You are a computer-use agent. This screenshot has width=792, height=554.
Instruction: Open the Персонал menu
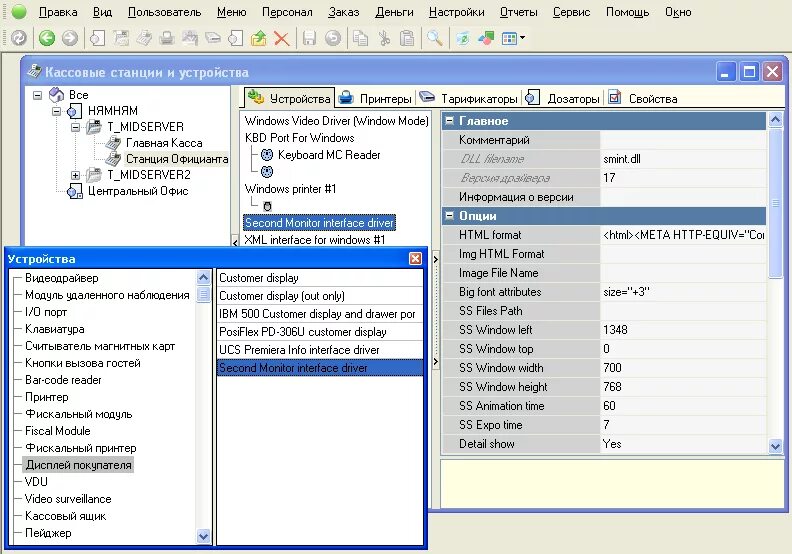coord(287,12)
